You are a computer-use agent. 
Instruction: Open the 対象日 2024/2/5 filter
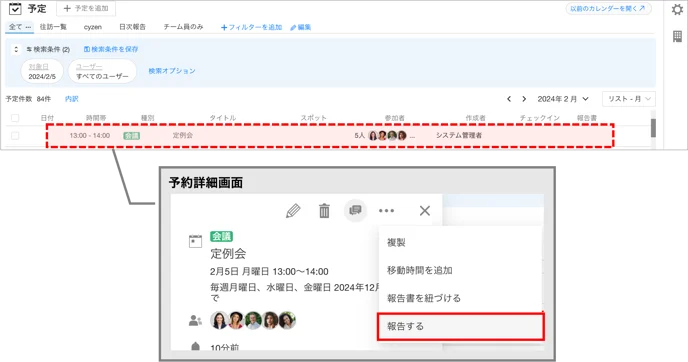click(42, 72)
